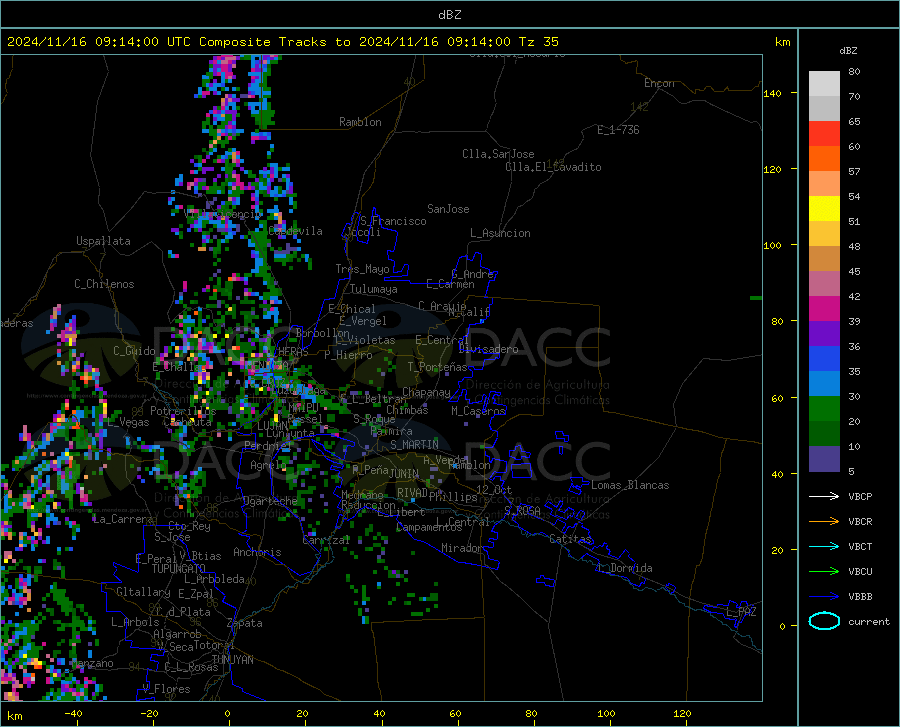Click the 'Gltallary' map label
This screenshot has width=900, height=727.
pyautogui.click(x=143, y=592)
